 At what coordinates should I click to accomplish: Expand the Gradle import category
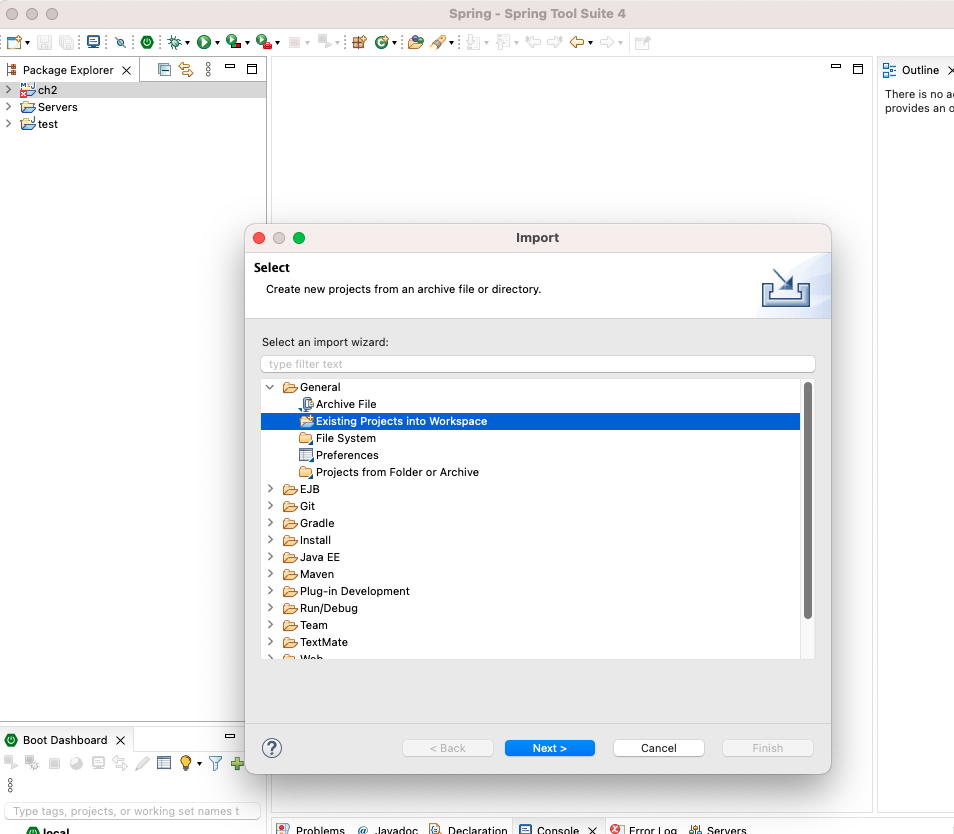pyautogui.click(x=270, y=523)
